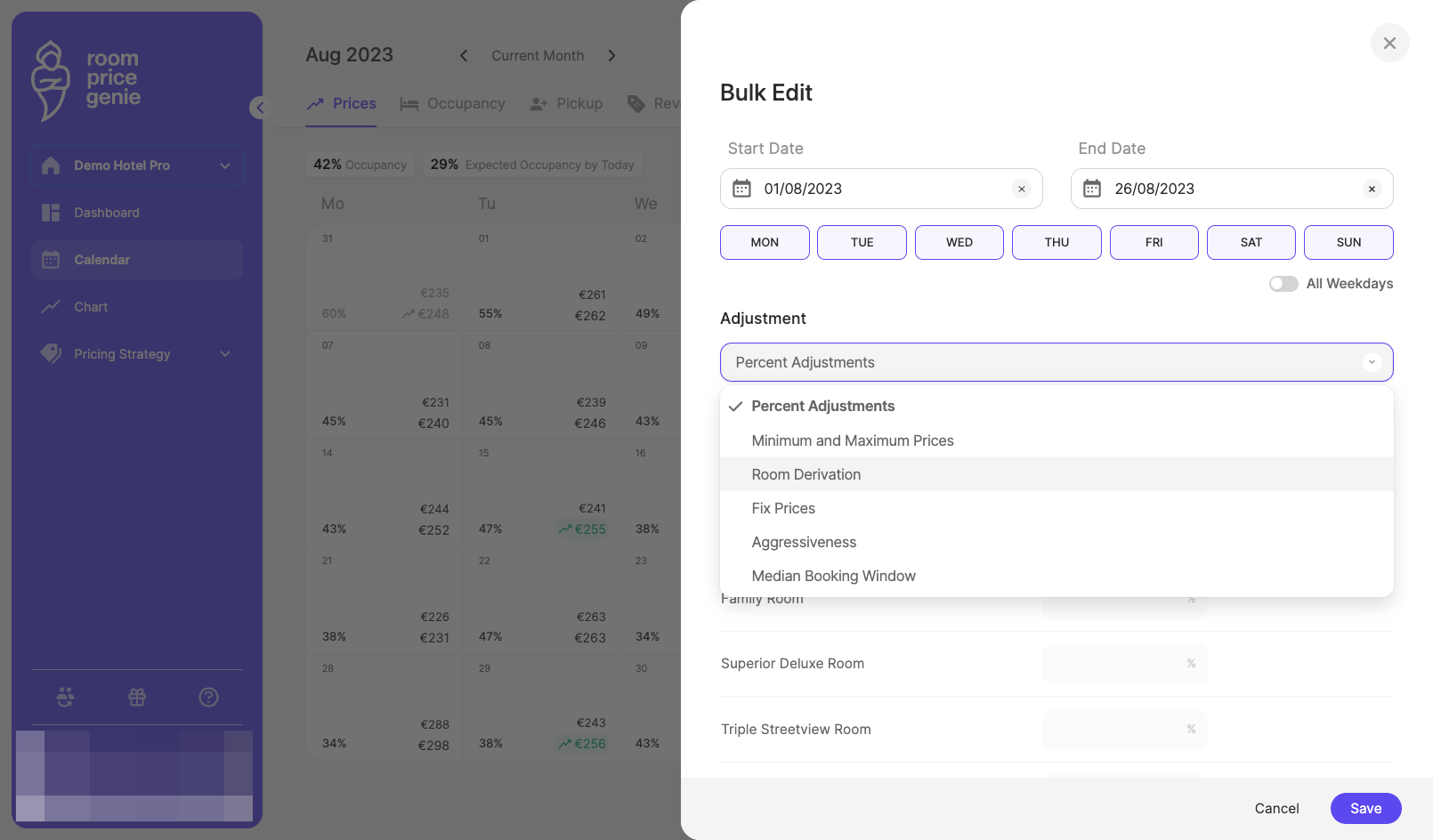Screen dimensions: 1433x840
Task: Select Minimum and Maximum Prices option
Action: (1057, 440)
